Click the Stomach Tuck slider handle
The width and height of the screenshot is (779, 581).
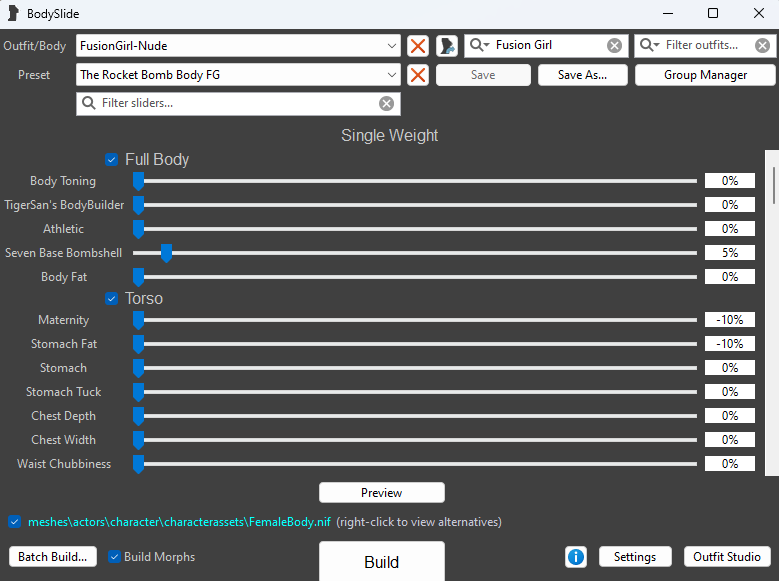tap(139, 392)
